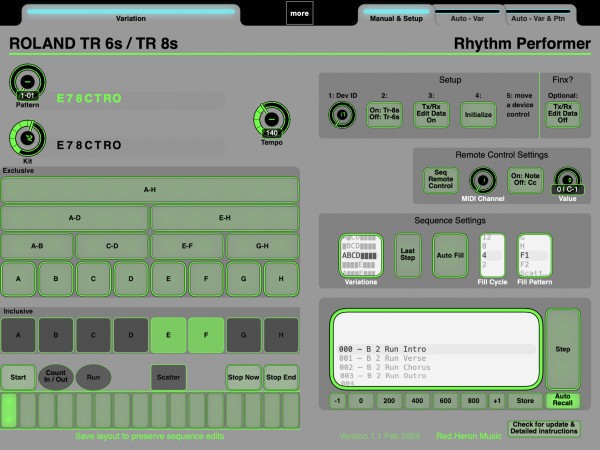Click the Dev ID knob
600x450 pixels.
[x=342, y=114]
